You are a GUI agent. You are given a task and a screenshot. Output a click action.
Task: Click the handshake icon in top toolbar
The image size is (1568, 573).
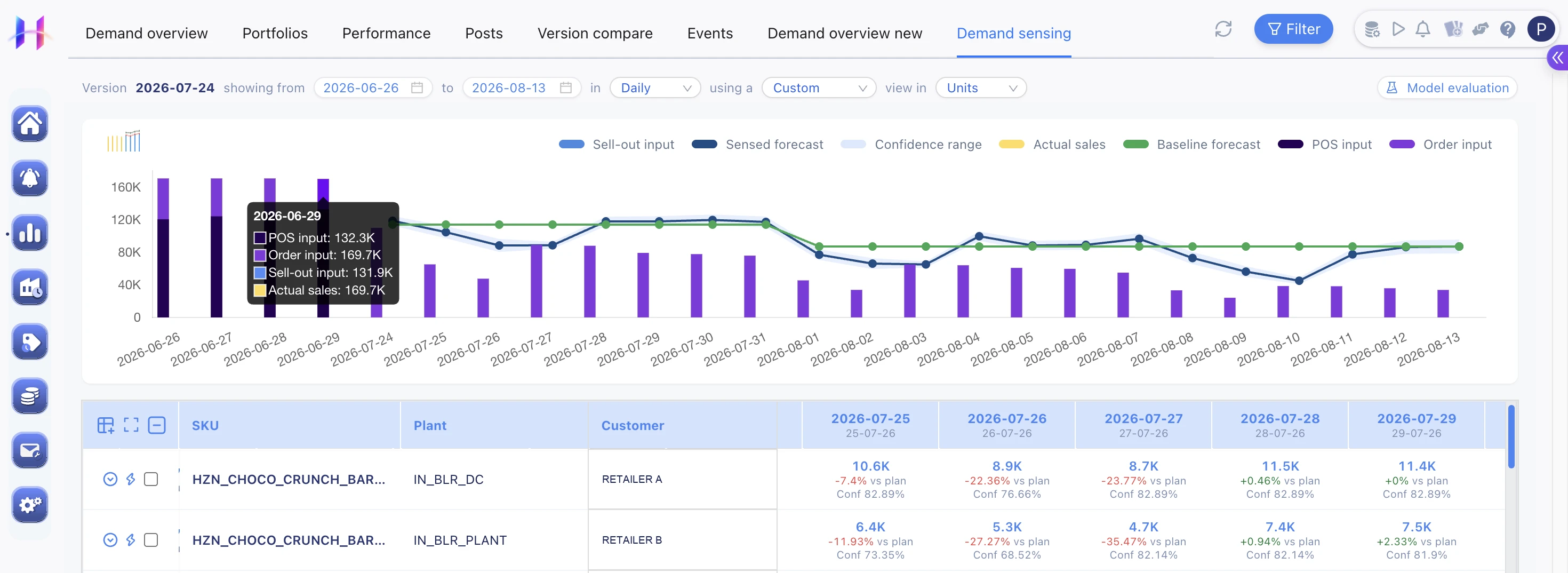[x=1481, y=29]
